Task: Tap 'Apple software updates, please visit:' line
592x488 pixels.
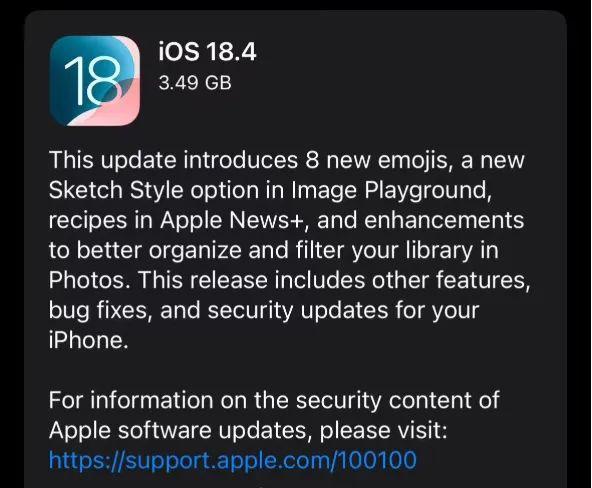Action: pos(248,430)
